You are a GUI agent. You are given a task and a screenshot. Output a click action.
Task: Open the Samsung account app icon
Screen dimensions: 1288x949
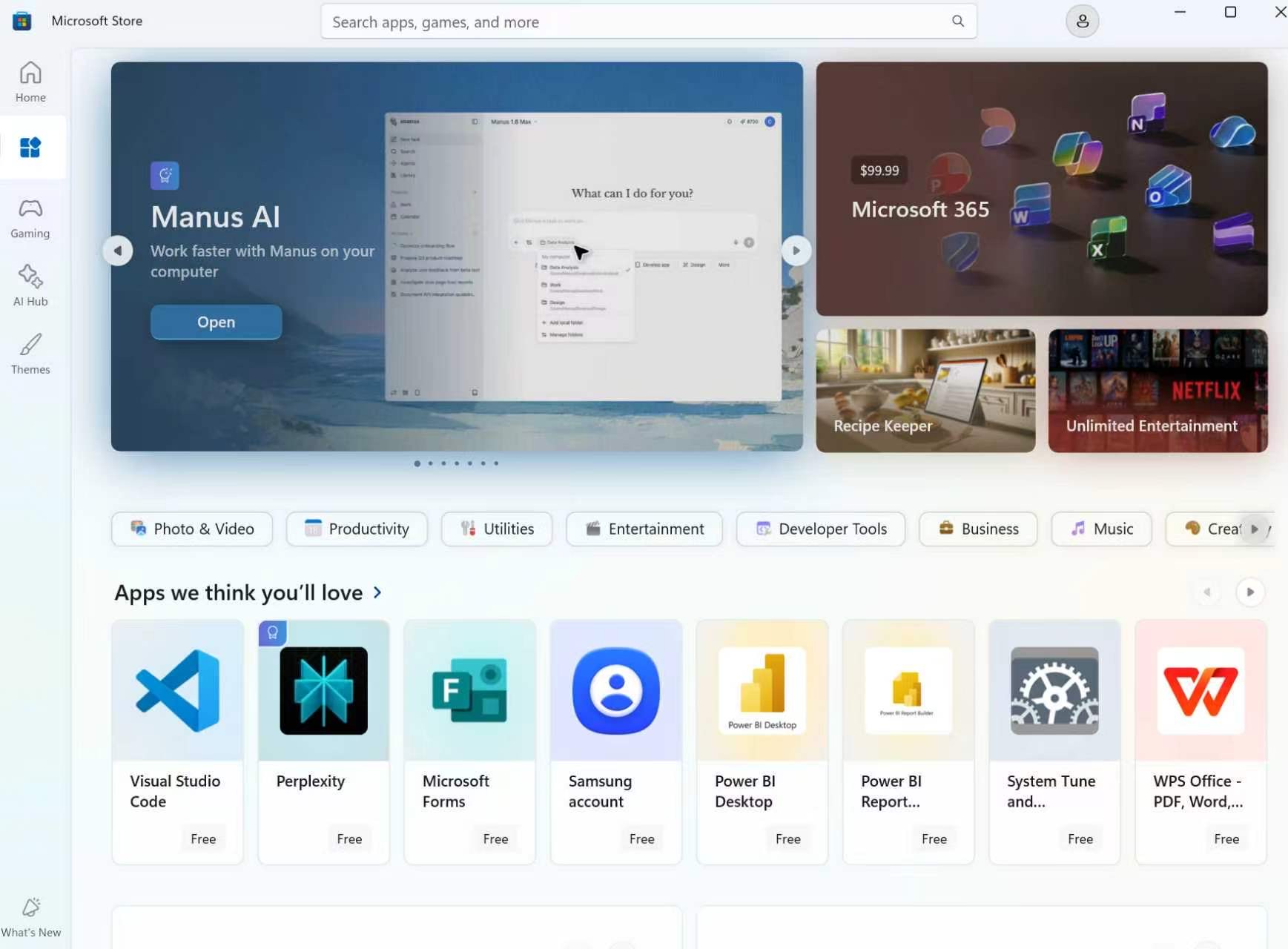pos(616,690)
